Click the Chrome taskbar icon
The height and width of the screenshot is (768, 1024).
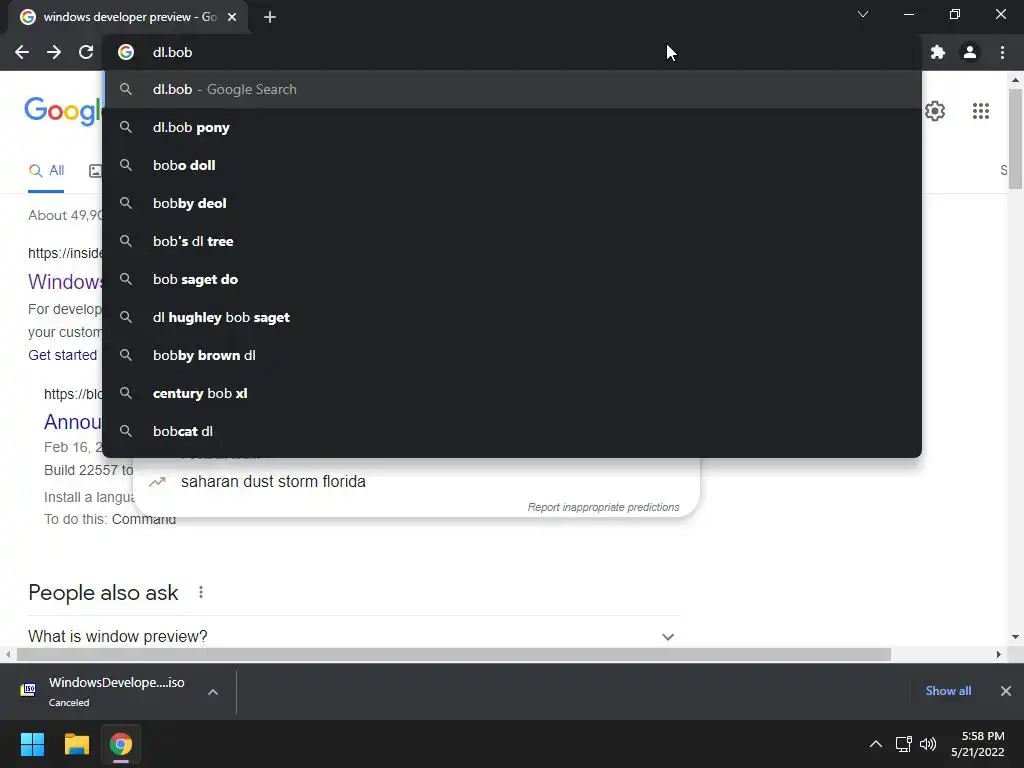point(121,744)
